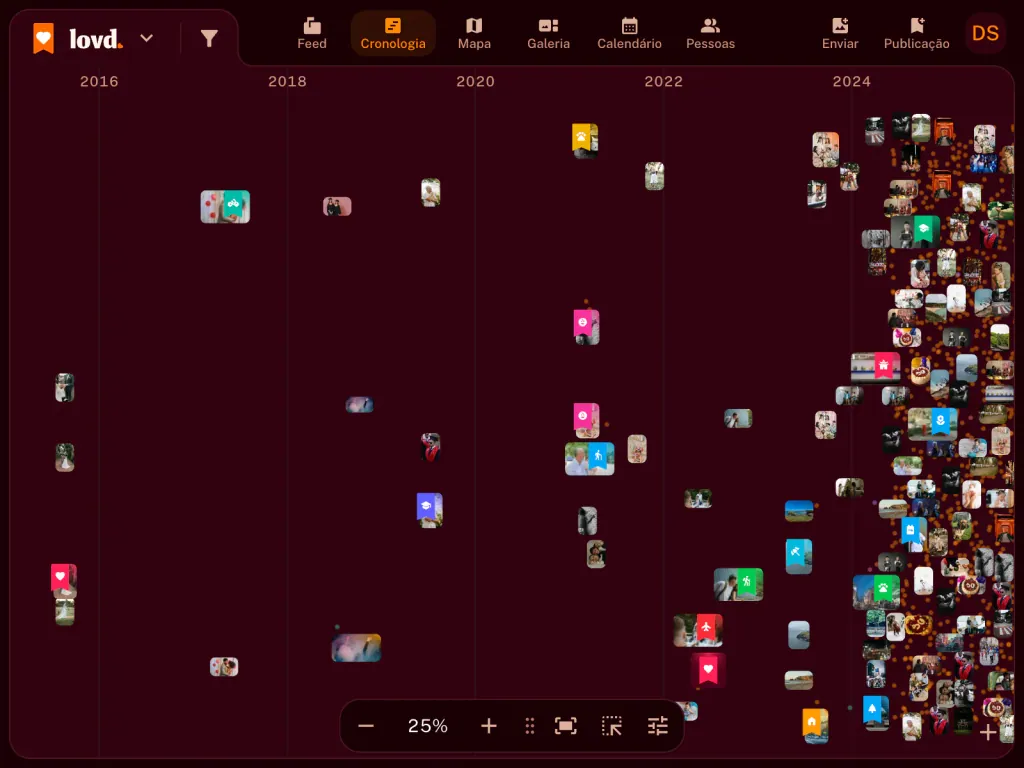Open the memory with the purple graduation badge
The width and height of the screenshot is (1024, 768).
point(430,510)
